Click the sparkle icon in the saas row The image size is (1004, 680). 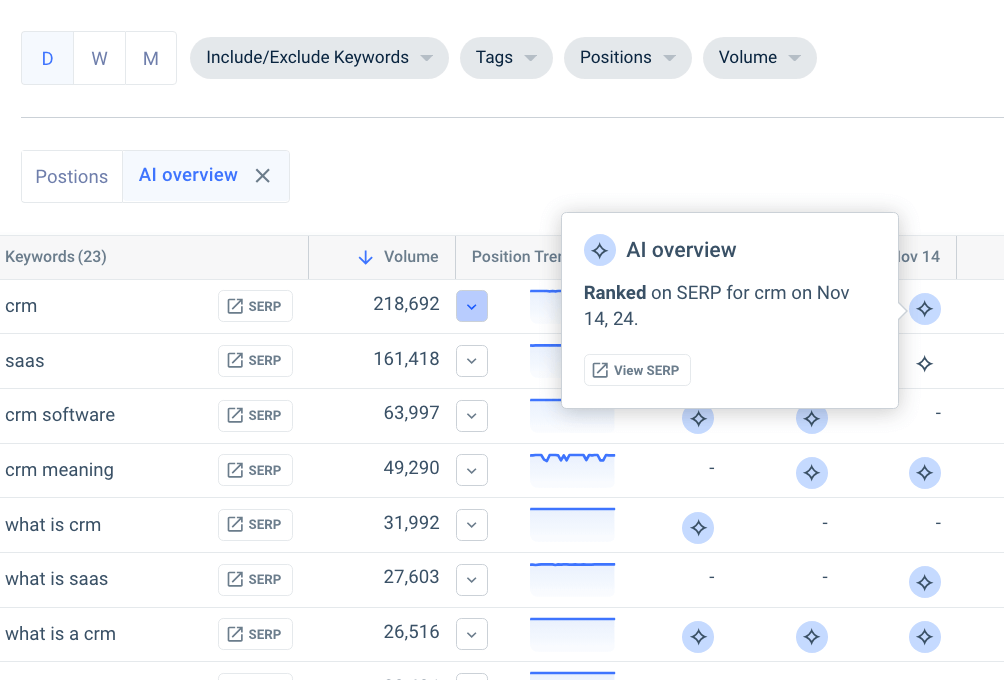coord(924,364)
